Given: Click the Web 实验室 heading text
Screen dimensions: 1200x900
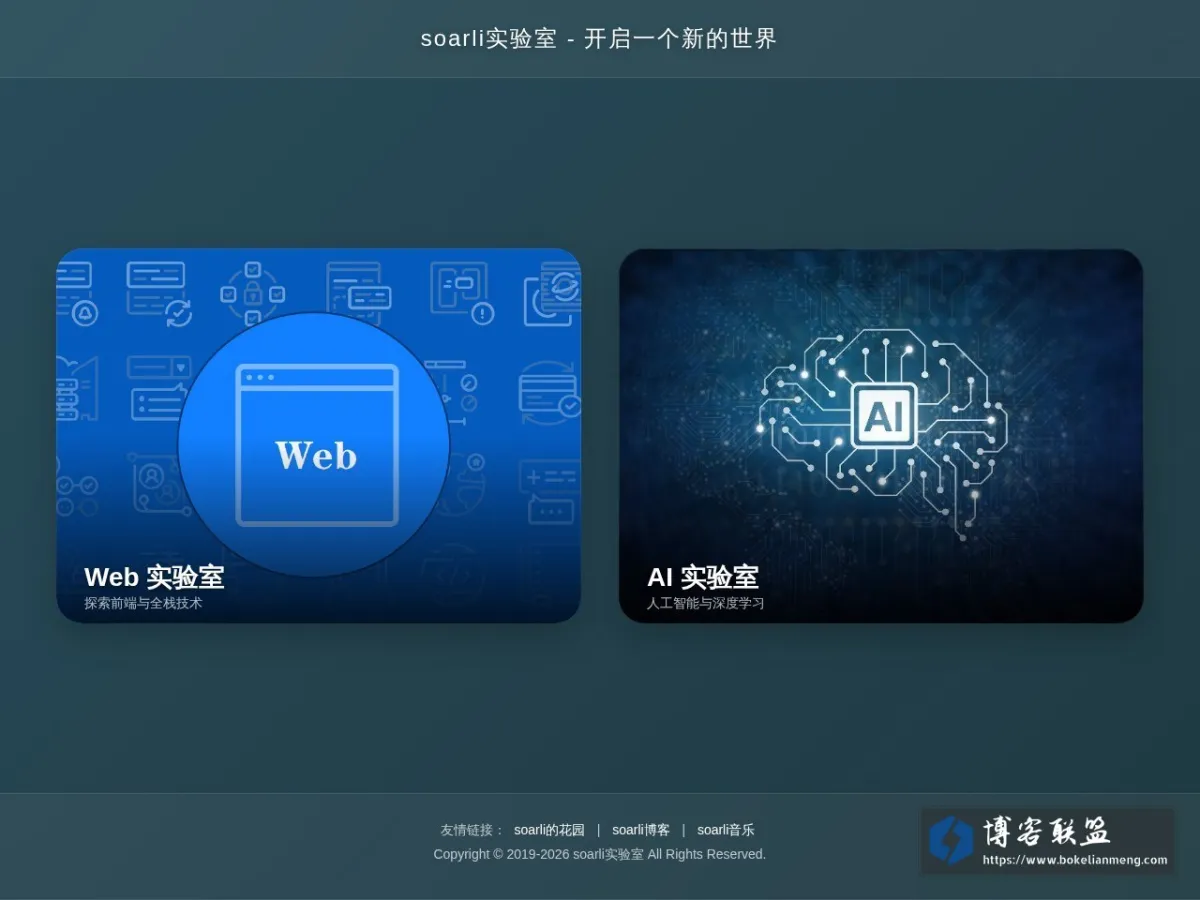Looking at the screenshot, I should (154, 577).
